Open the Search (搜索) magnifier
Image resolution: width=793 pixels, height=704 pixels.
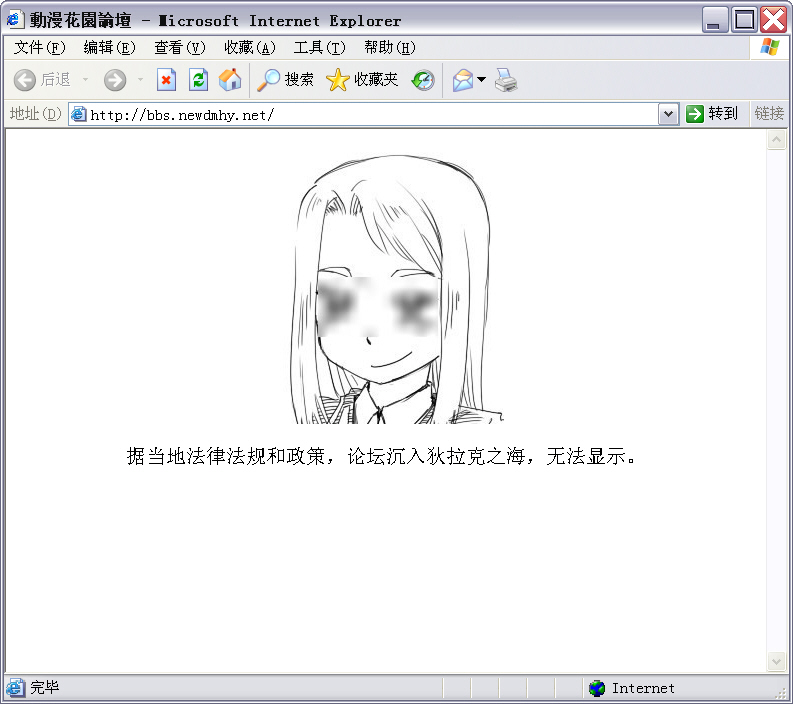286,80
